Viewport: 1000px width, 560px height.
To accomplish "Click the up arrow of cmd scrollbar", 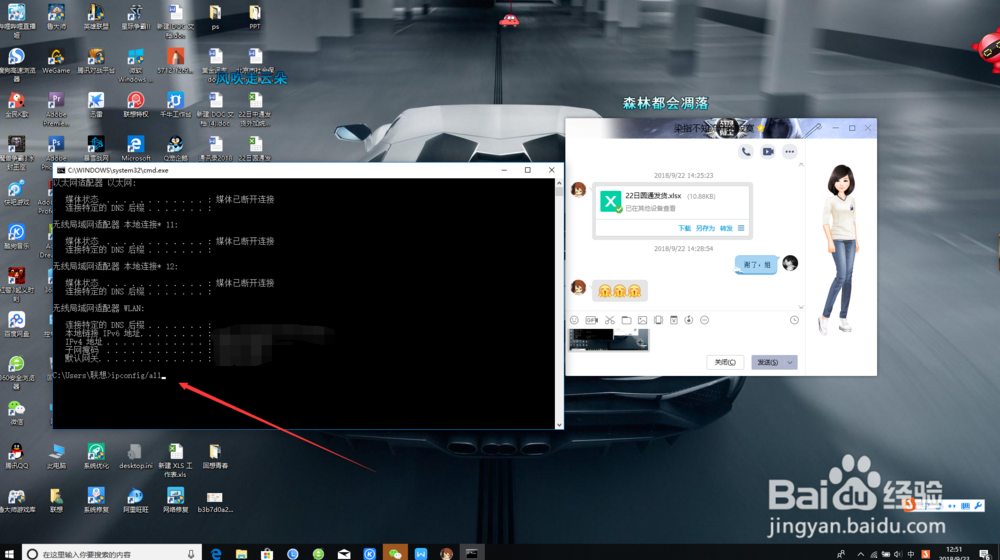I will (x=559, y=183).
